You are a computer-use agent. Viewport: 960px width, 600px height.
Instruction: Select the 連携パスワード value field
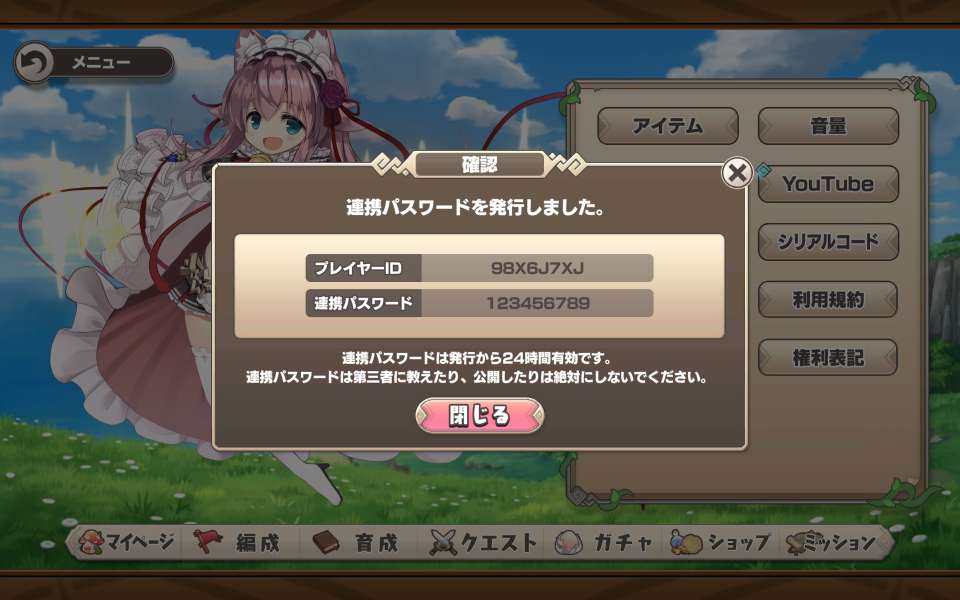[537, 303]
